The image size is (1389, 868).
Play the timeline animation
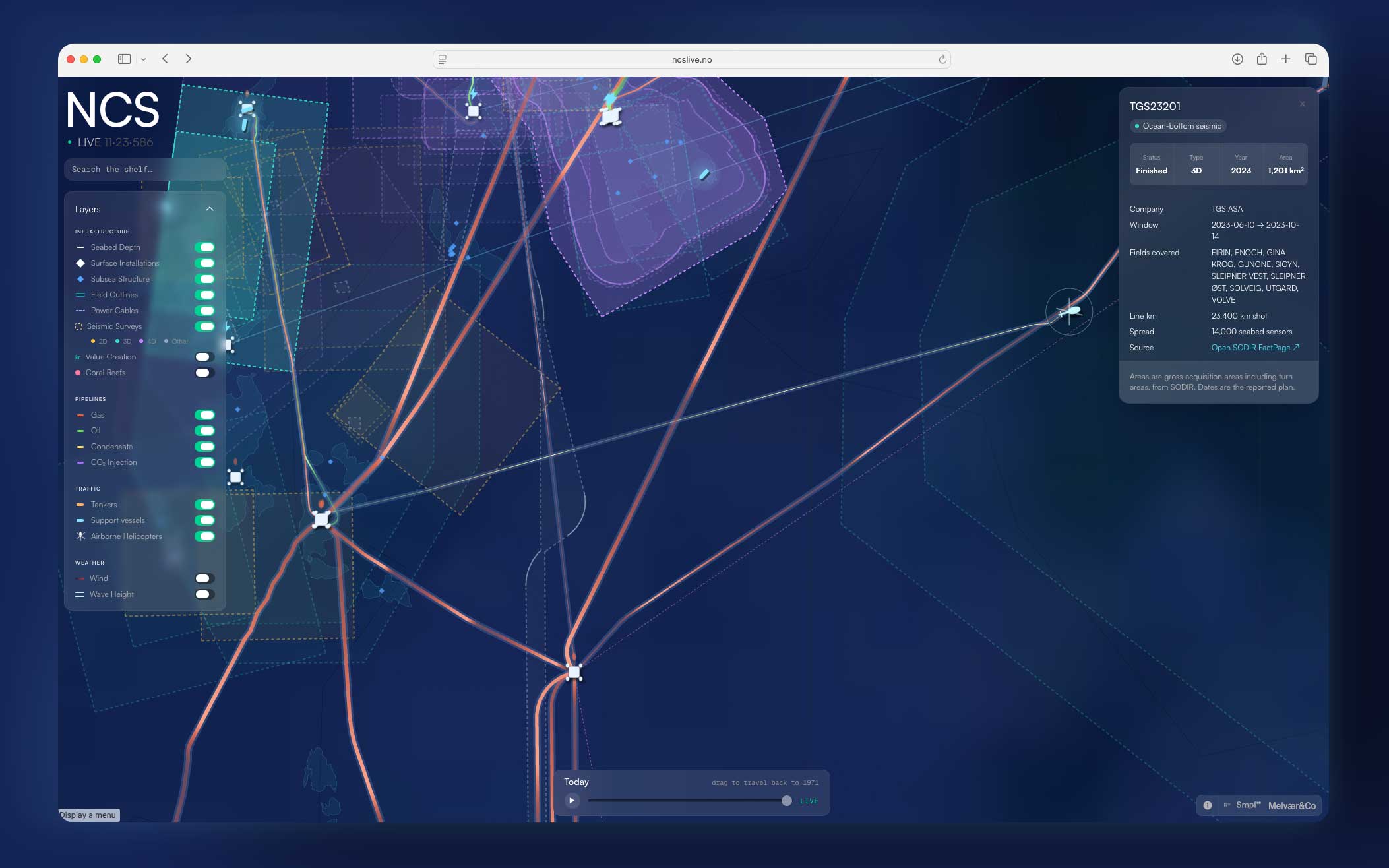point(572,801)
